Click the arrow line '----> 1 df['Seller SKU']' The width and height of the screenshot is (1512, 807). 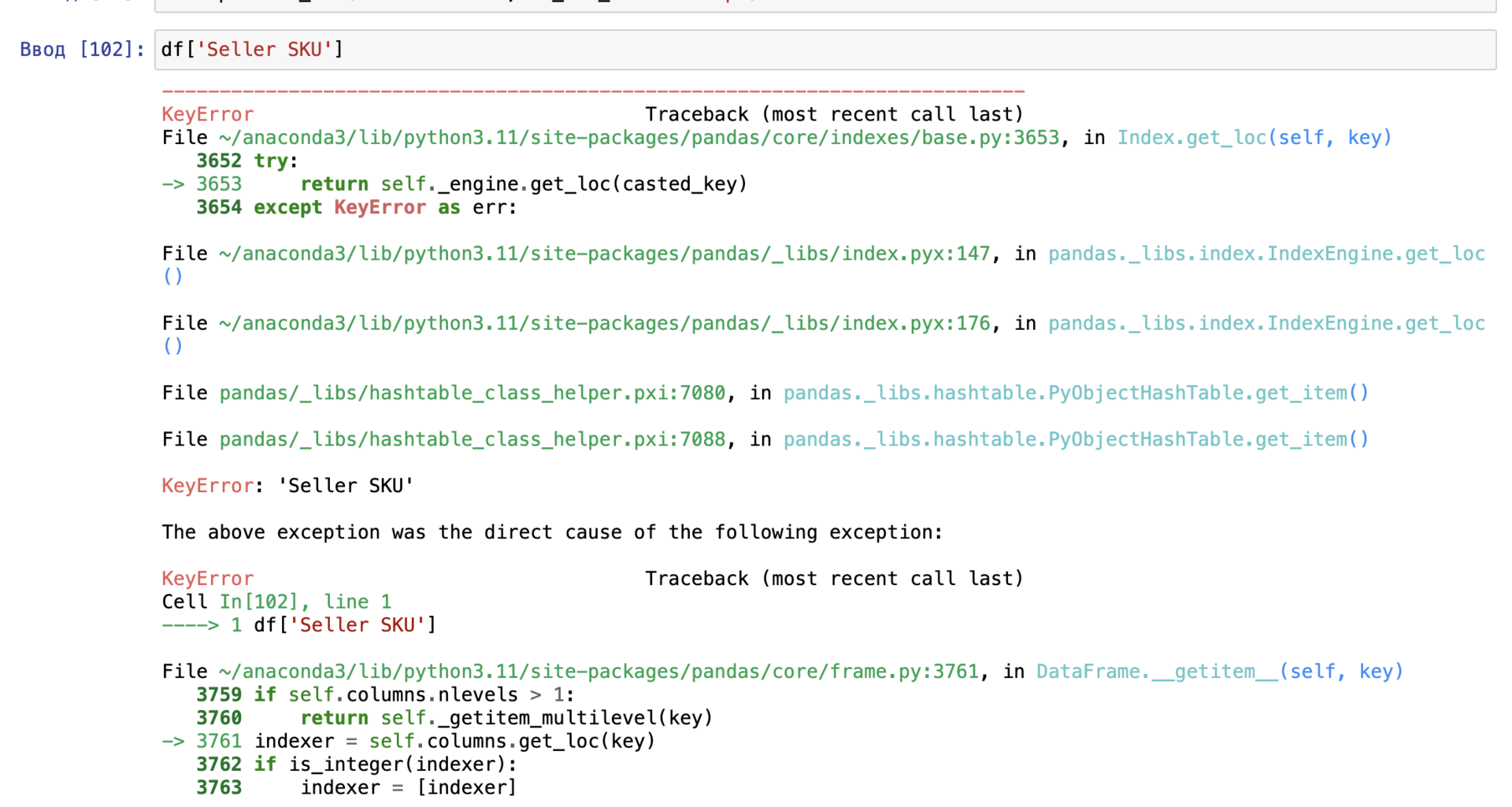tap(299, 625)
